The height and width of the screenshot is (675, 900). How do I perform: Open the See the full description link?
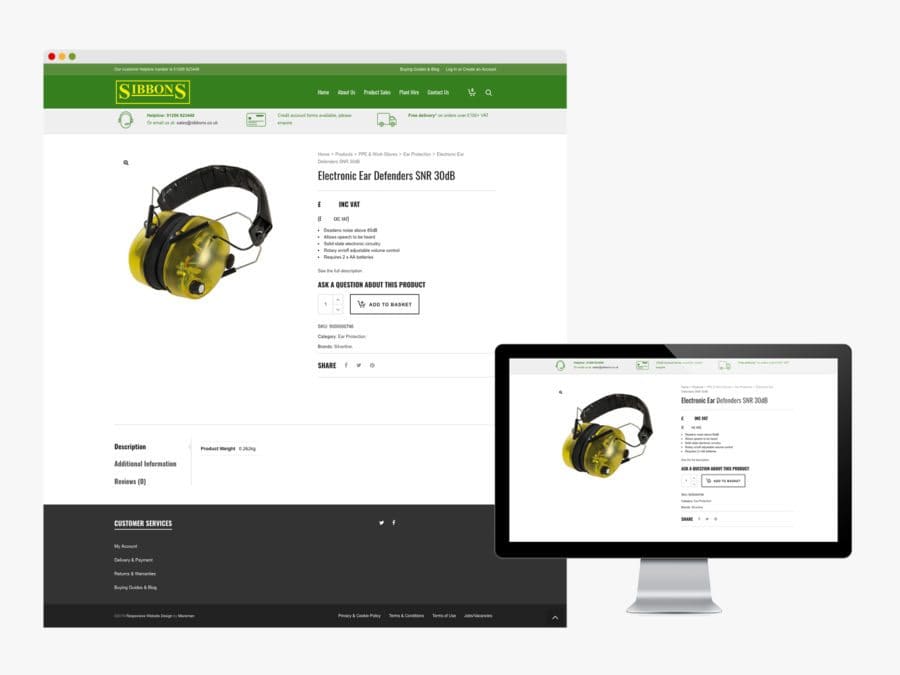pos(340,270)
